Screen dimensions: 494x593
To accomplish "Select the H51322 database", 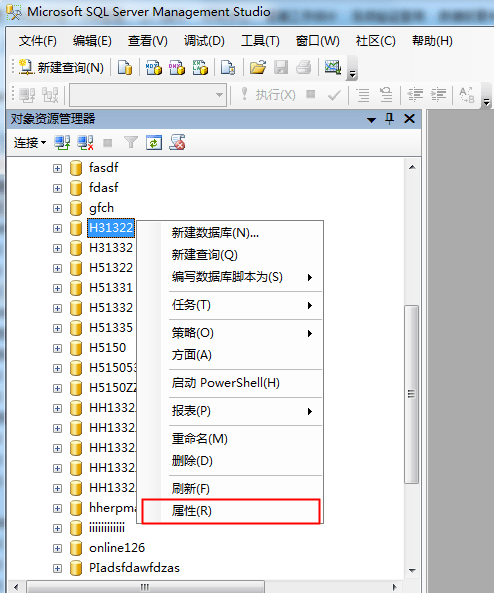I will [111, 268].
